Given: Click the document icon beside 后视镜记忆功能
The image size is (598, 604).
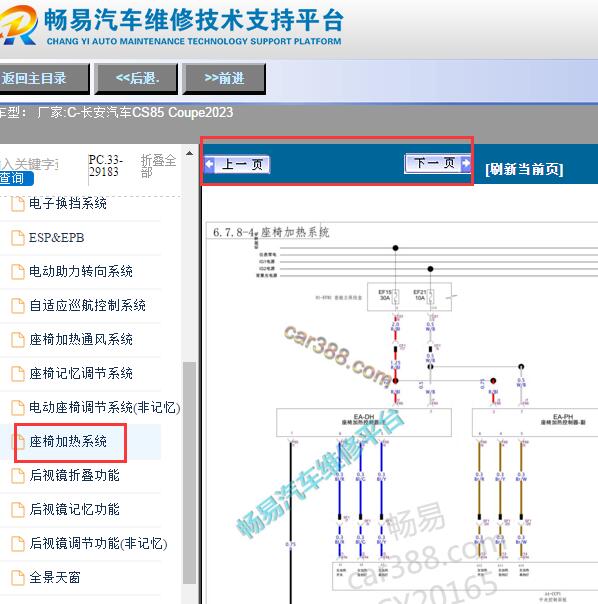Looking at the screenshot, I should pyautogui.click(x=18, y=510).
